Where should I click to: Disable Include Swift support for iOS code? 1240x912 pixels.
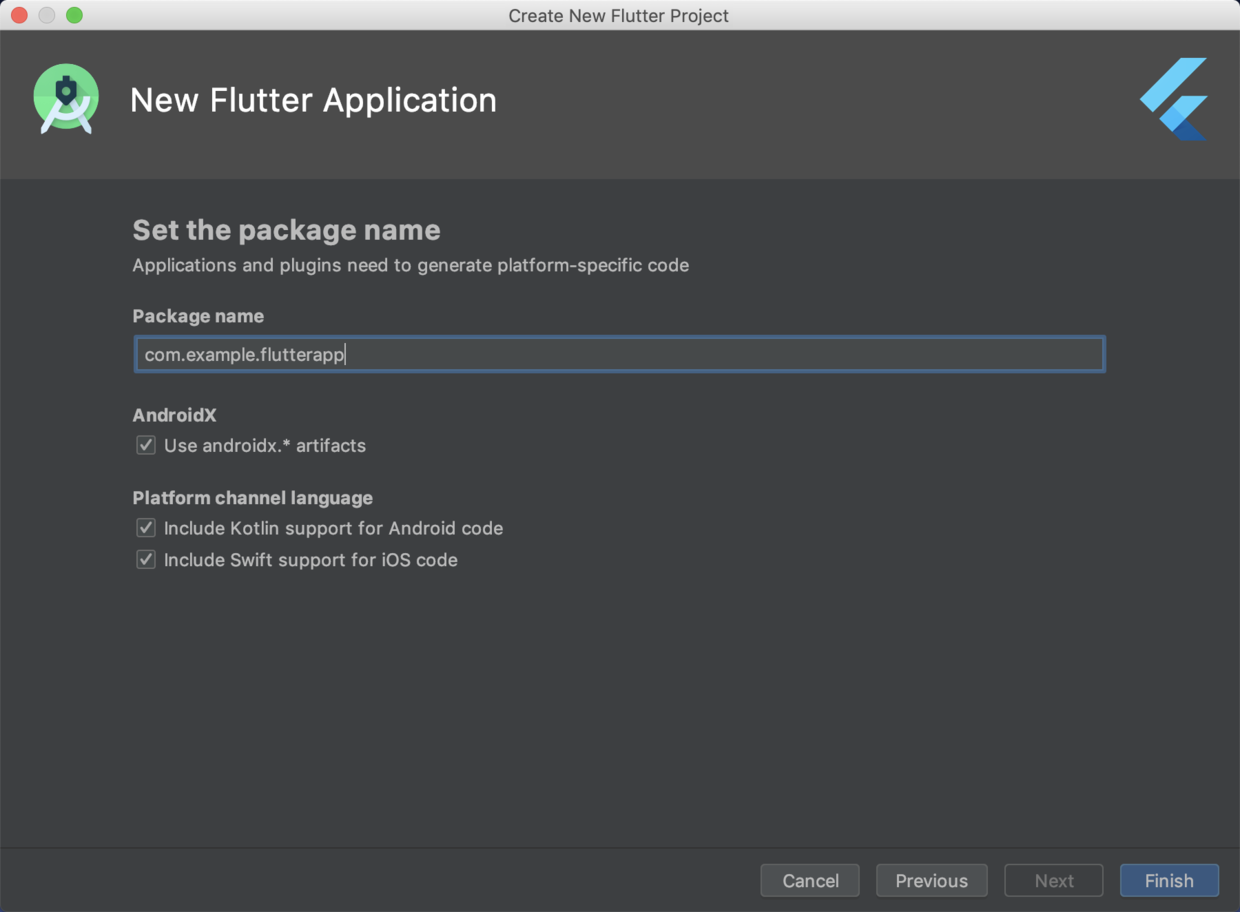[146, 560]
